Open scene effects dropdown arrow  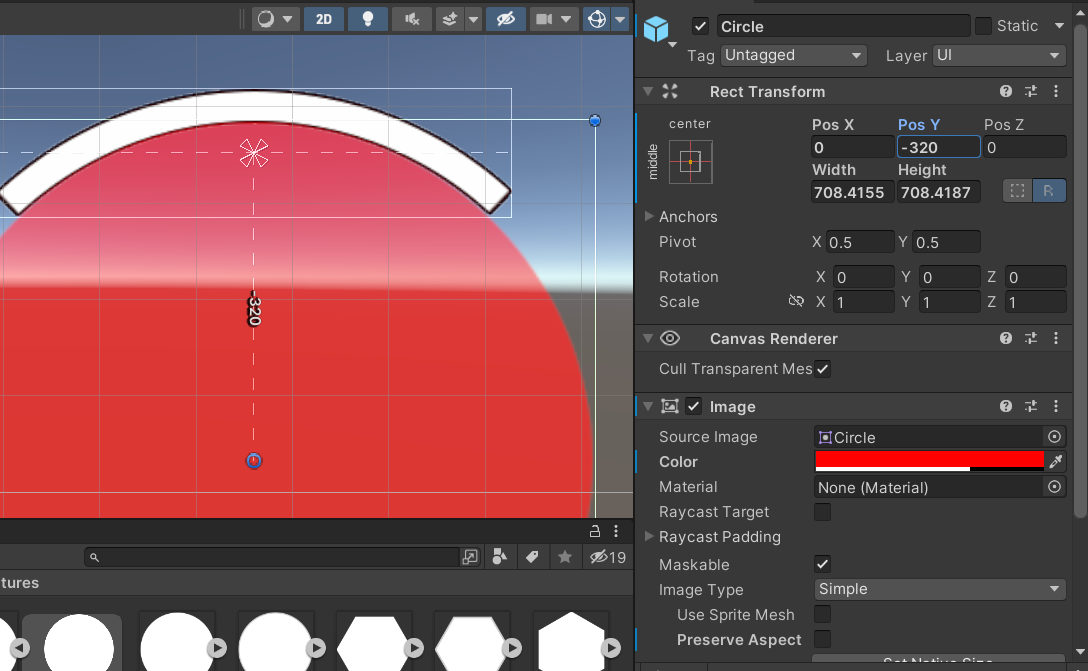[x=473, y=19]
